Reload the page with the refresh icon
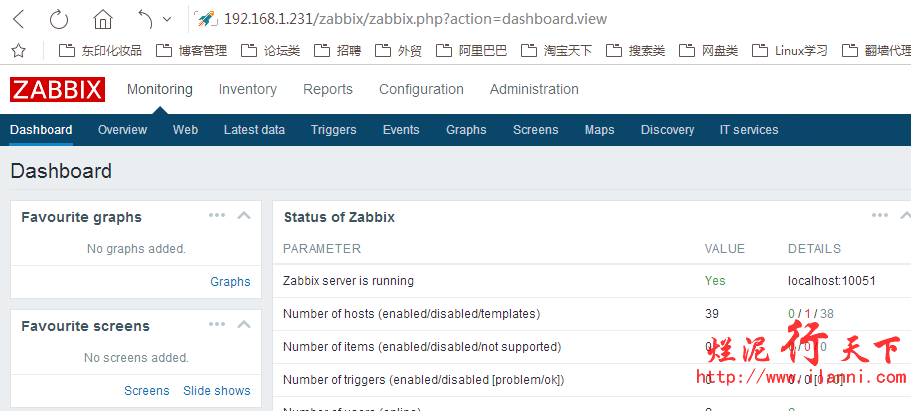Image resolution: width=911 pixels, height=411 pixels. [x=59, y=19]
